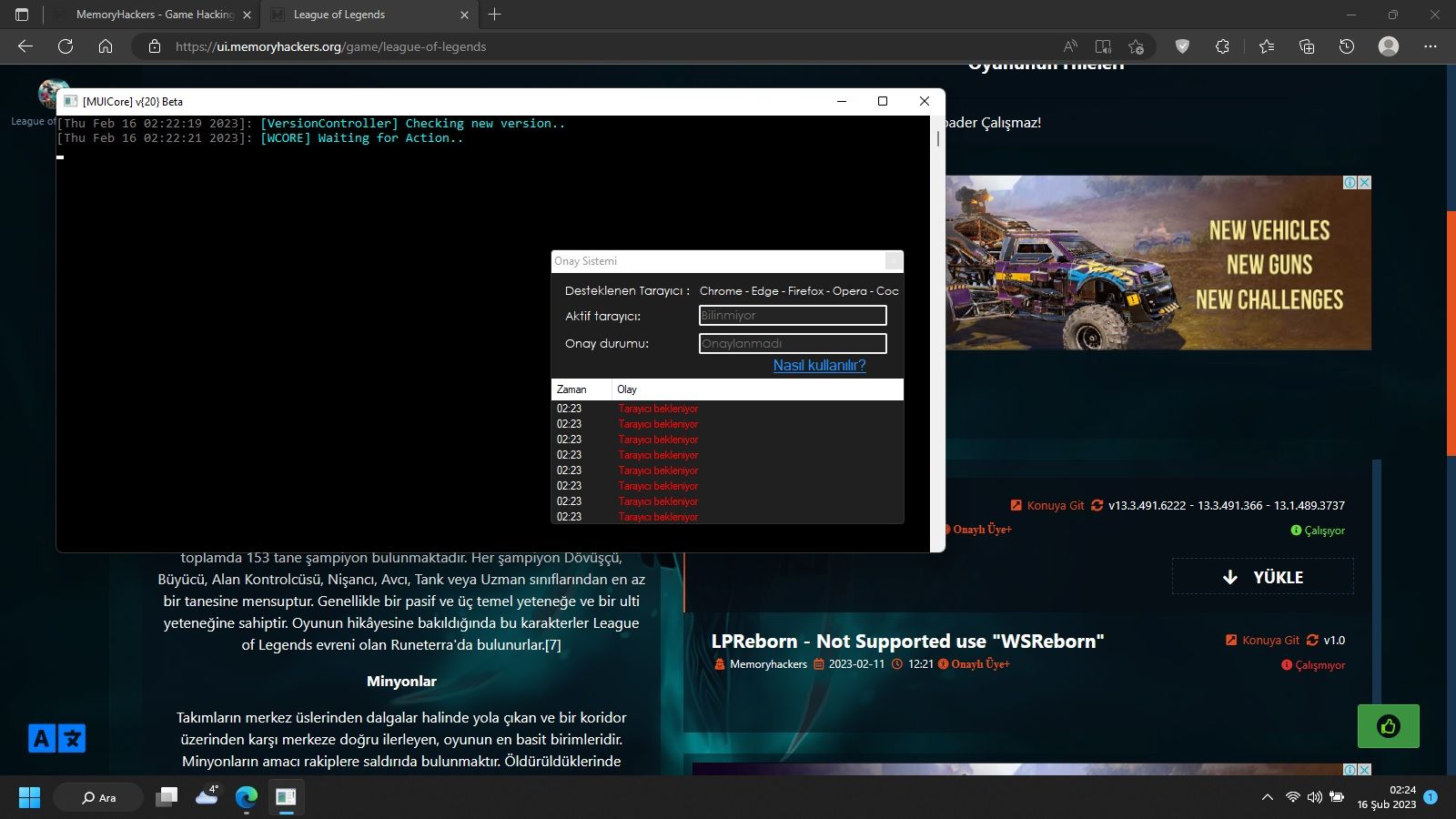
Task: Open the weather widget on taskbar
Action: 207,797
